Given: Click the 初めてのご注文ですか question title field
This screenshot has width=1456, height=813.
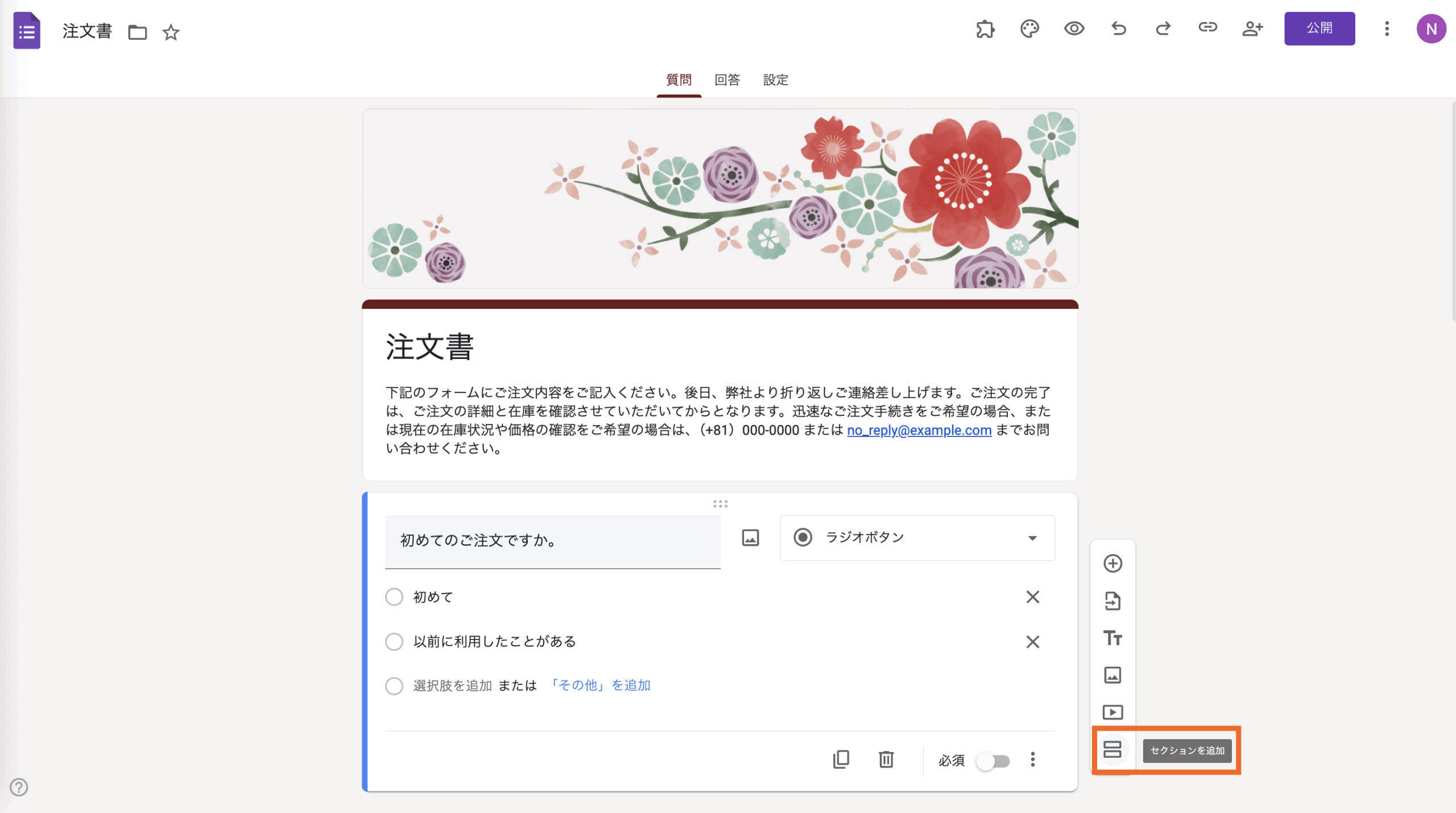Looking at the screenshot, I should pyautogui.click(x=552, y=540).
